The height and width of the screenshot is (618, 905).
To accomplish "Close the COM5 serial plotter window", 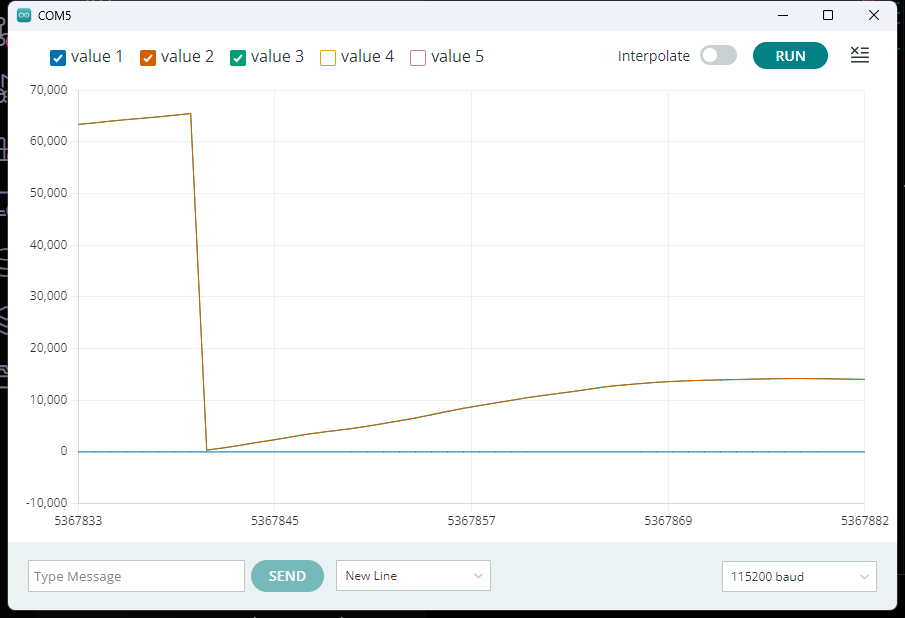I will pyautogui.click(x=874, y=15).
